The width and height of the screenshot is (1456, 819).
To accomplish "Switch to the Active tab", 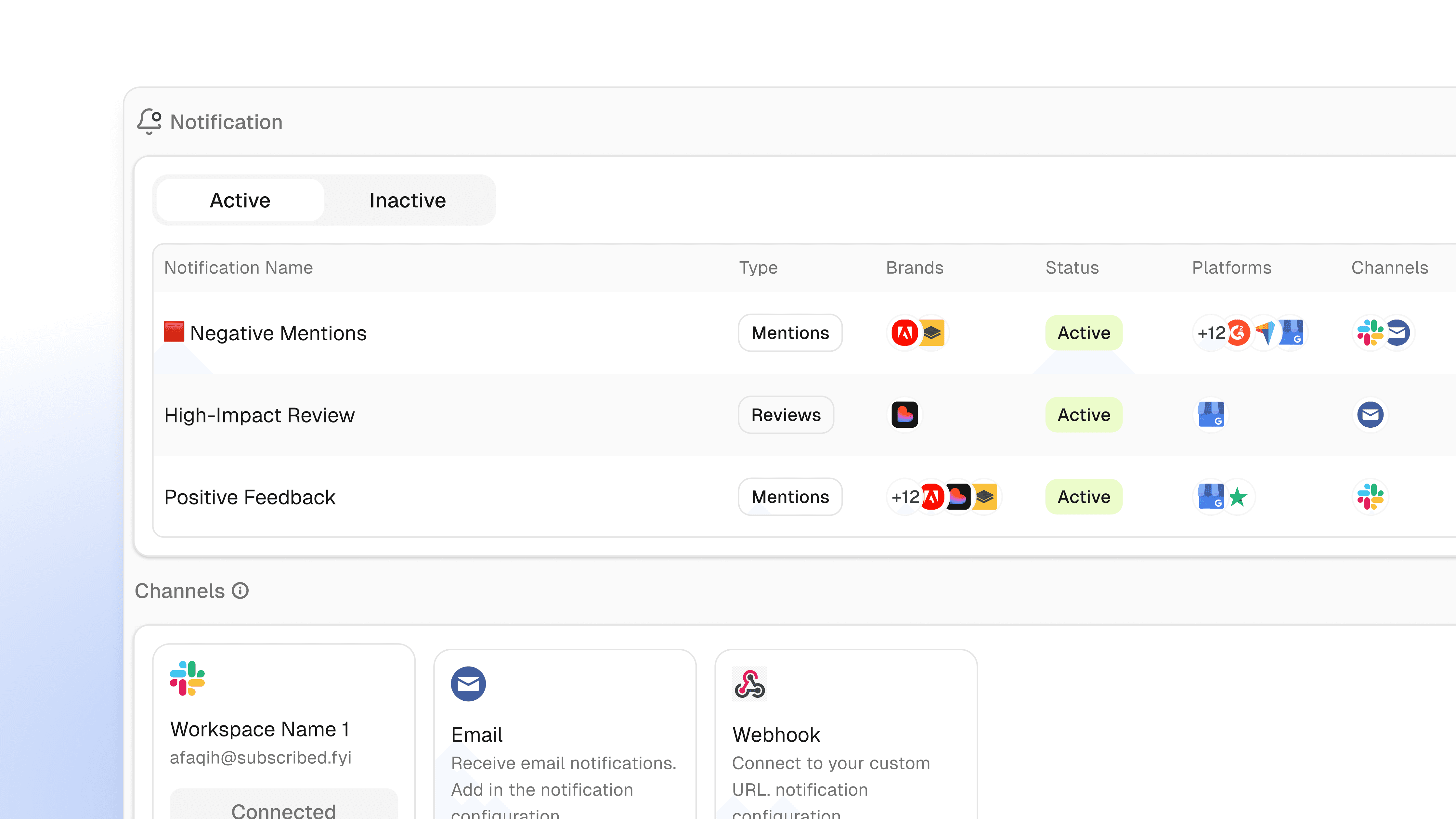I will click(240, 200).
